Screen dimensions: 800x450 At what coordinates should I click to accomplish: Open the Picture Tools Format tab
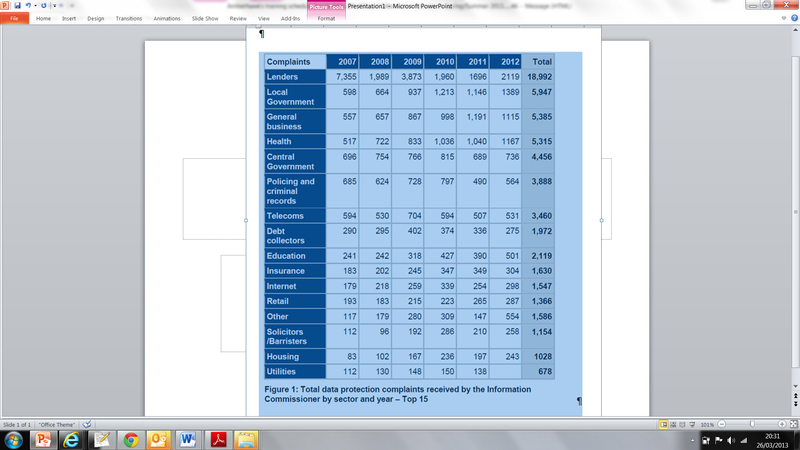pos(326,18)
